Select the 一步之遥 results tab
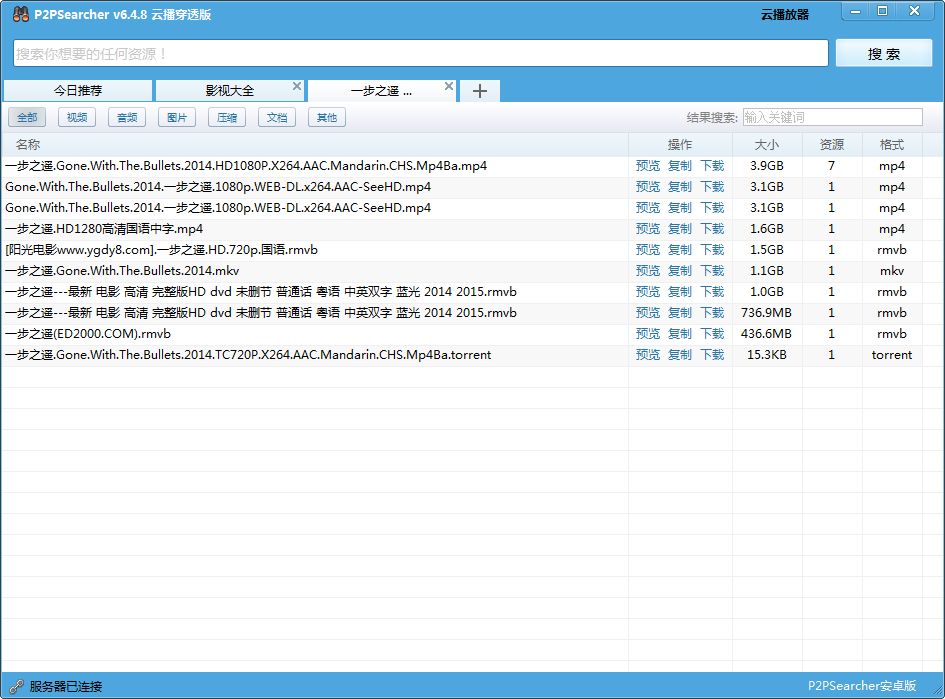Viewport: 945px width, 699px height. (381, 91)
